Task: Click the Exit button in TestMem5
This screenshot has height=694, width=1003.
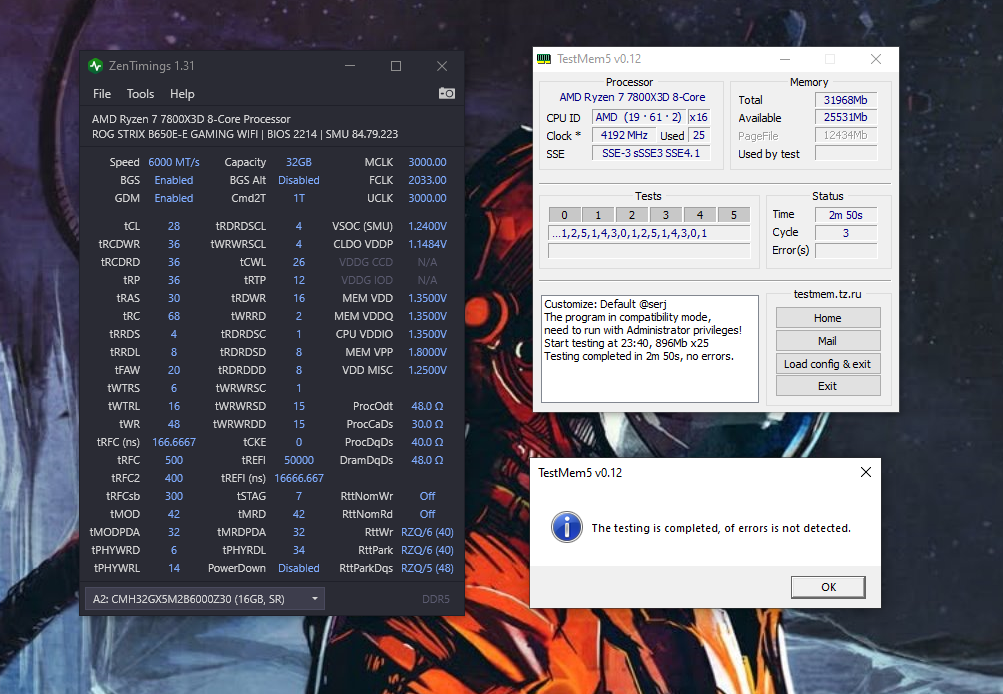Action: (828, 386)
